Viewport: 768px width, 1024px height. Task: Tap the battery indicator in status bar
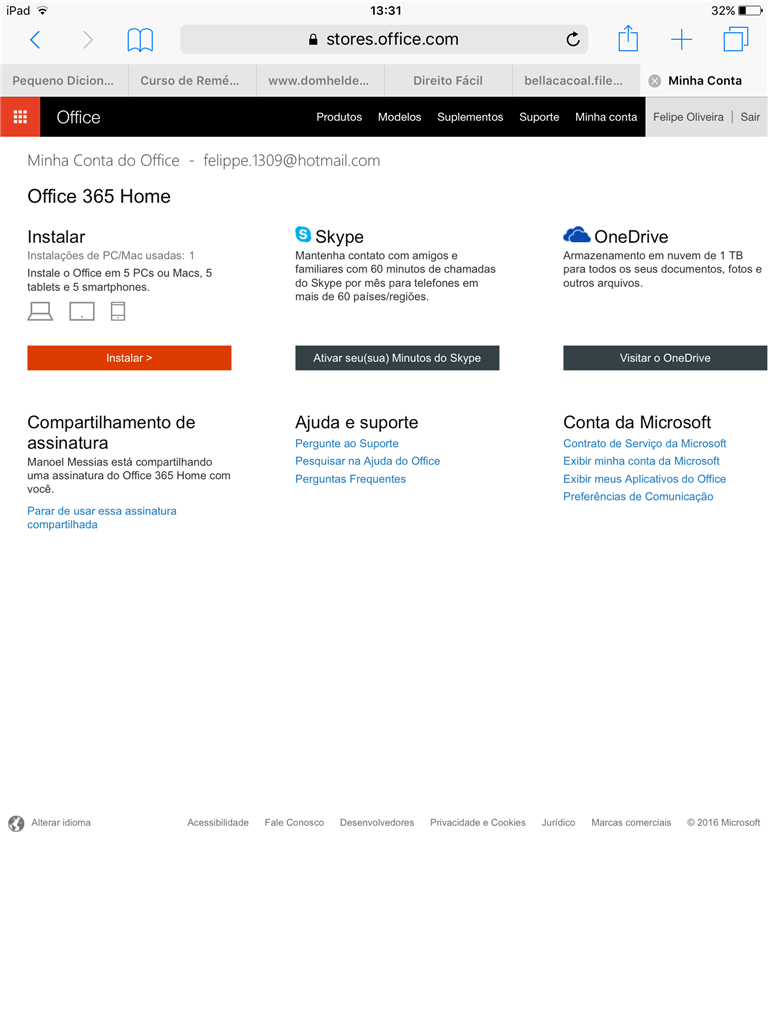[x=750, y=10]
